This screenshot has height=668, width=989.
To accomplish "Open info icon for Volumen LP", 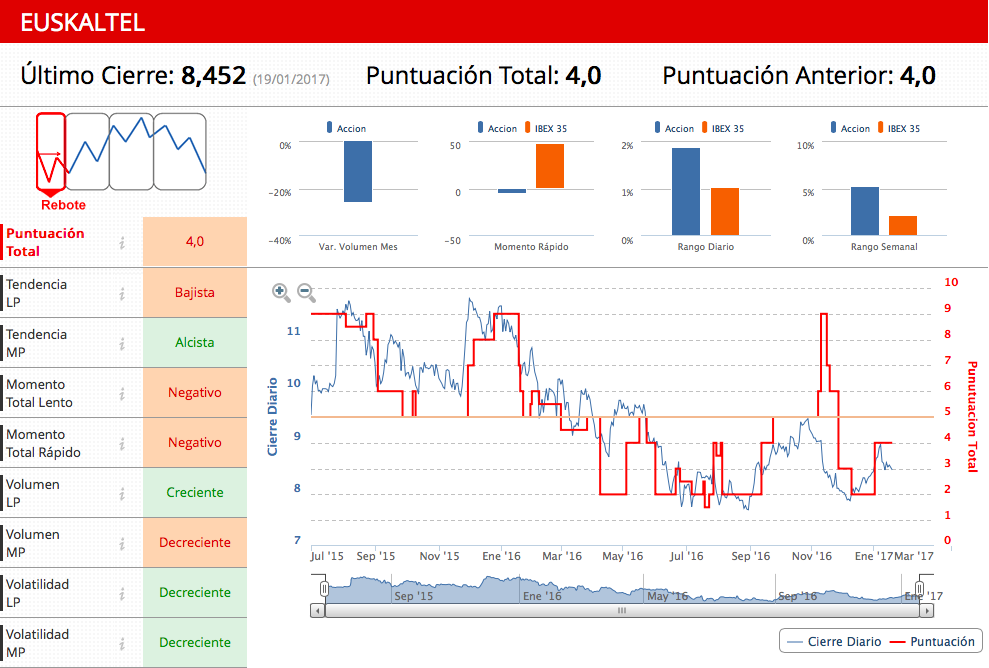I will [x=122, y=494].
